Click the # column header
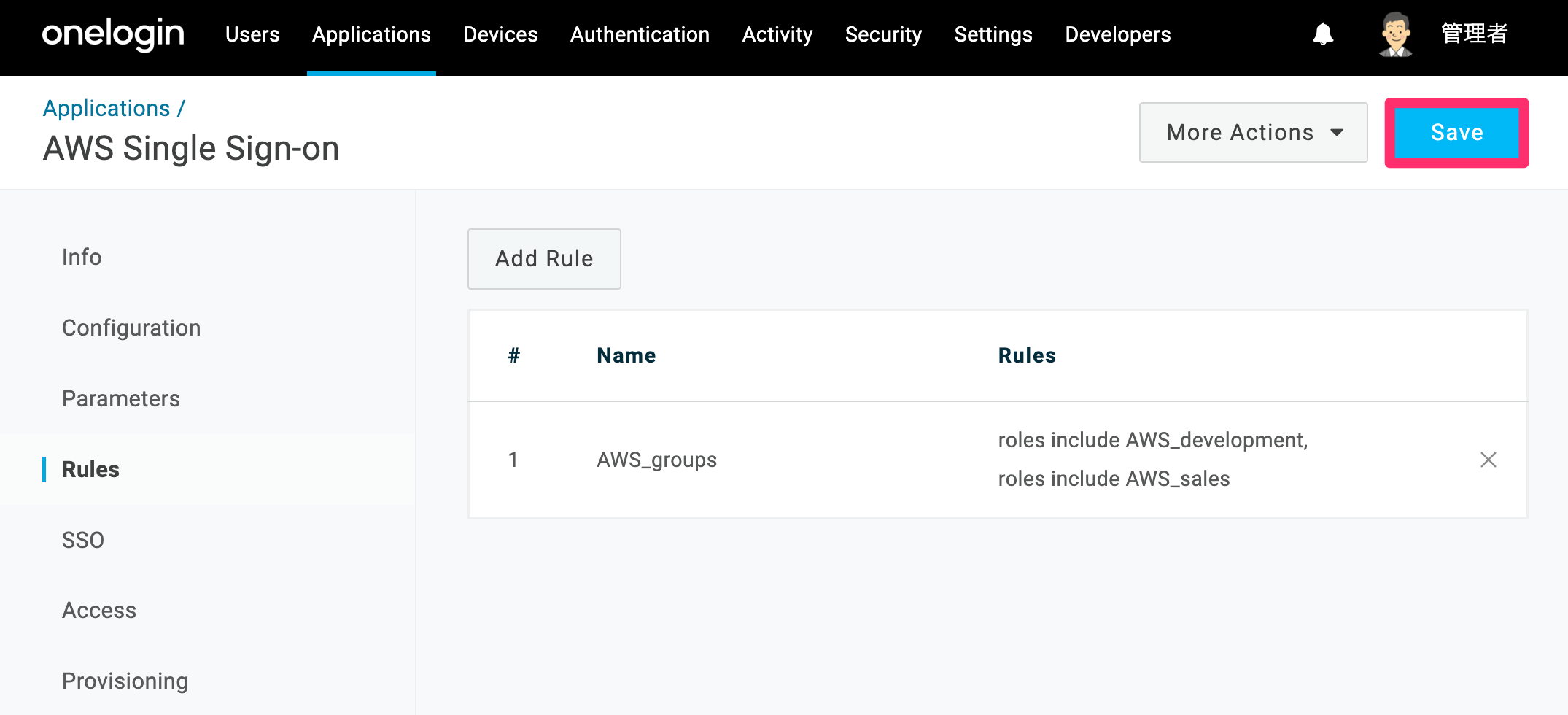This screenshot has height=715, width=1568. pyautogui.click(x=514, y=355)
